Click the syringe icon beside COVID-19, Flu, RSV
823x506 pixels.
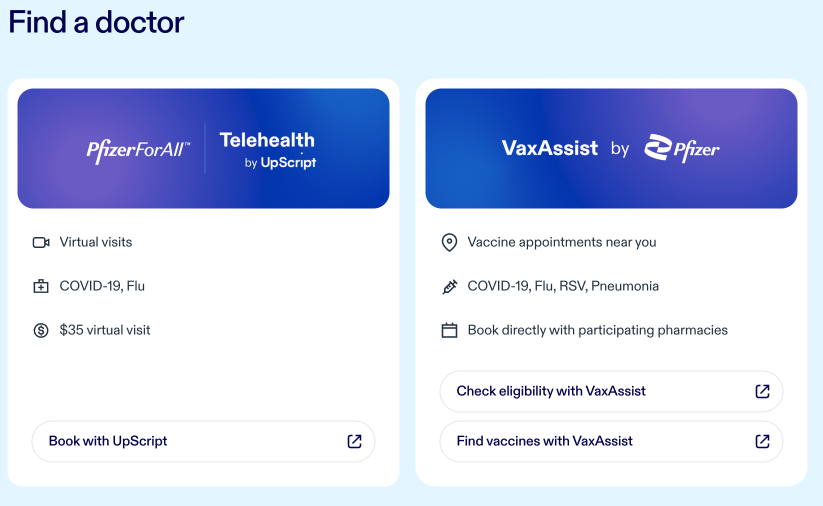pyautogui.click(x=449, y=286)
